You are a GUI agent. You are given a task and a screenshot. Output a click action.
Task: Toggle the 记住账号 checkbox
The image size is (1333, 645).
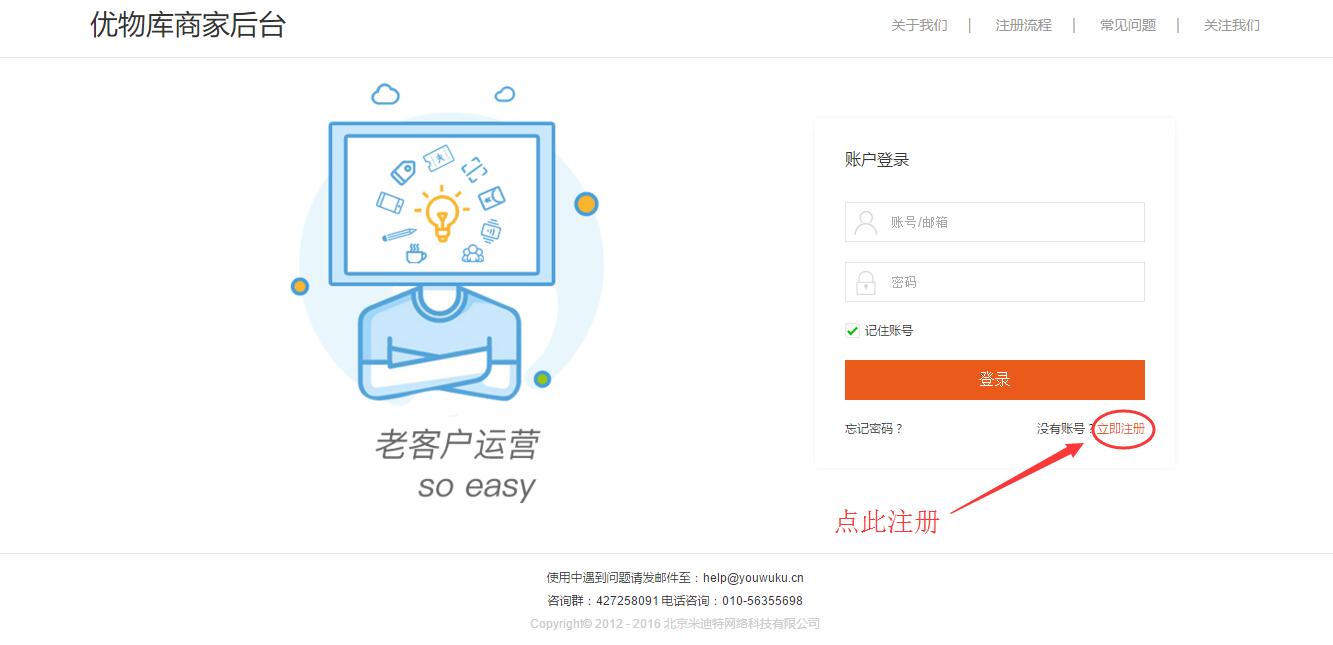tap(852, 331)
